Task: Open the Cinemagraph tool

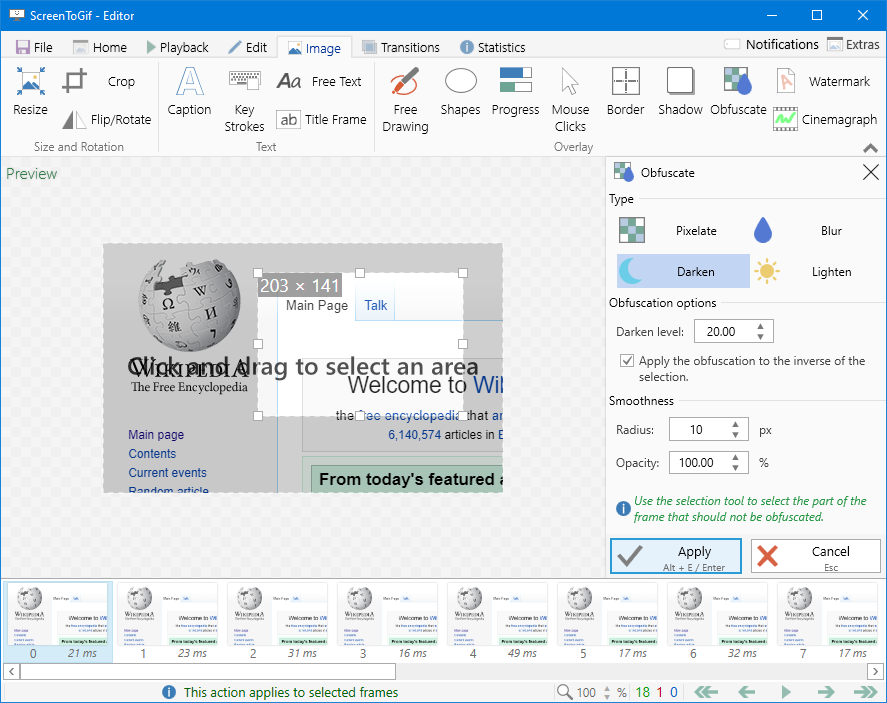Action: pos(825,119)
